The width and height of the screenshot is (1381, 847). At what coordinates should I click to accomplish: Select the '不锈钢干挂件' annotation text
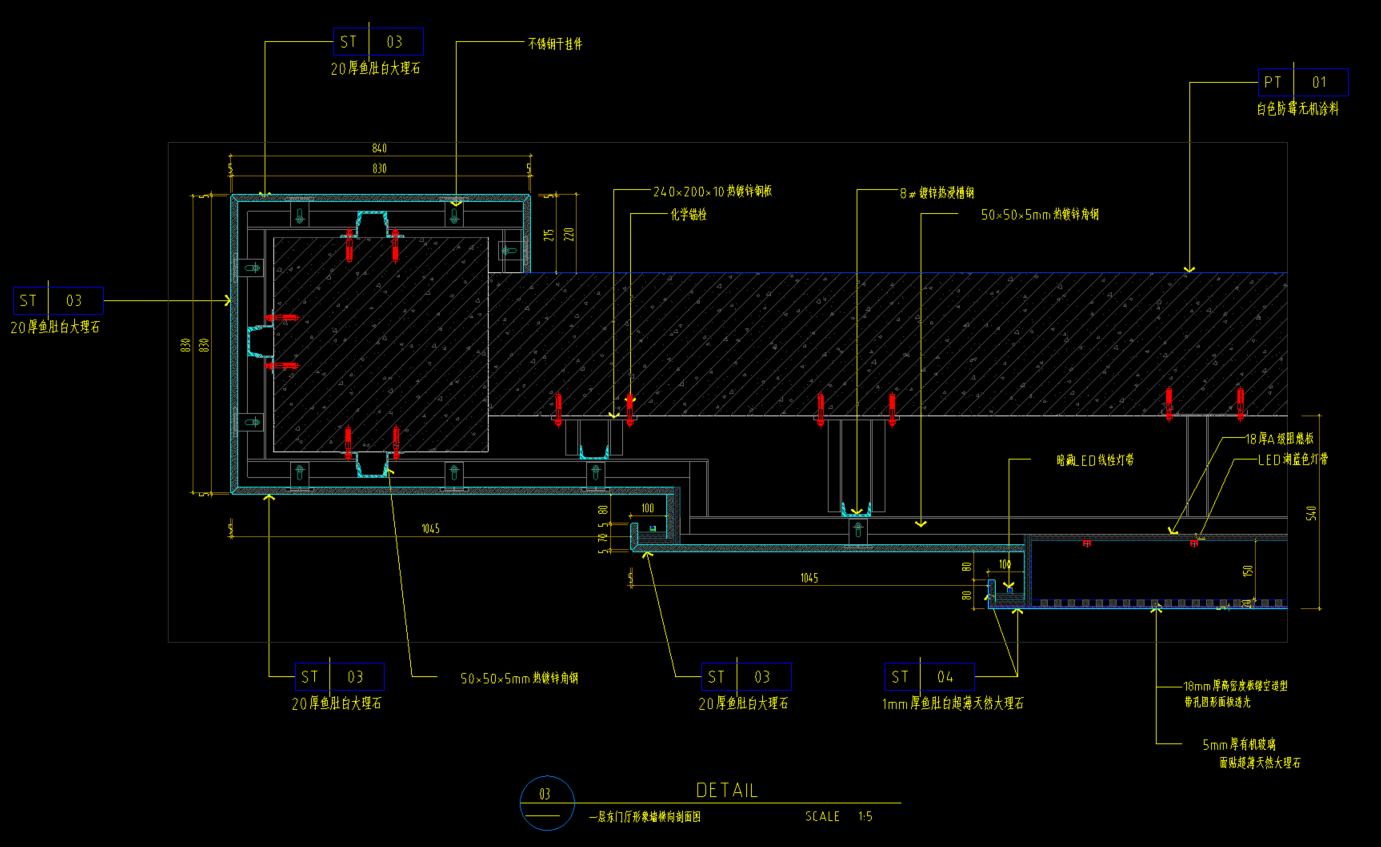pos(555,44)
